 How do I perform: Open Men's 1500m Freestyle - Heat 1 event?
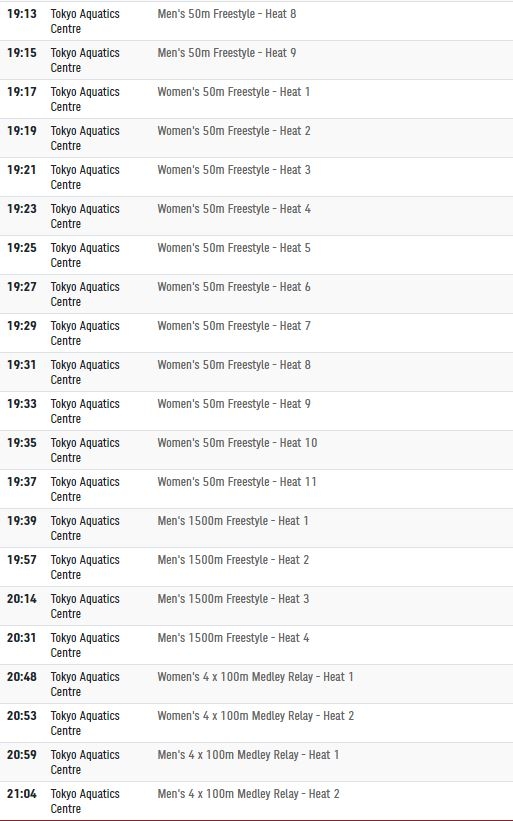(x=233, y=521)
